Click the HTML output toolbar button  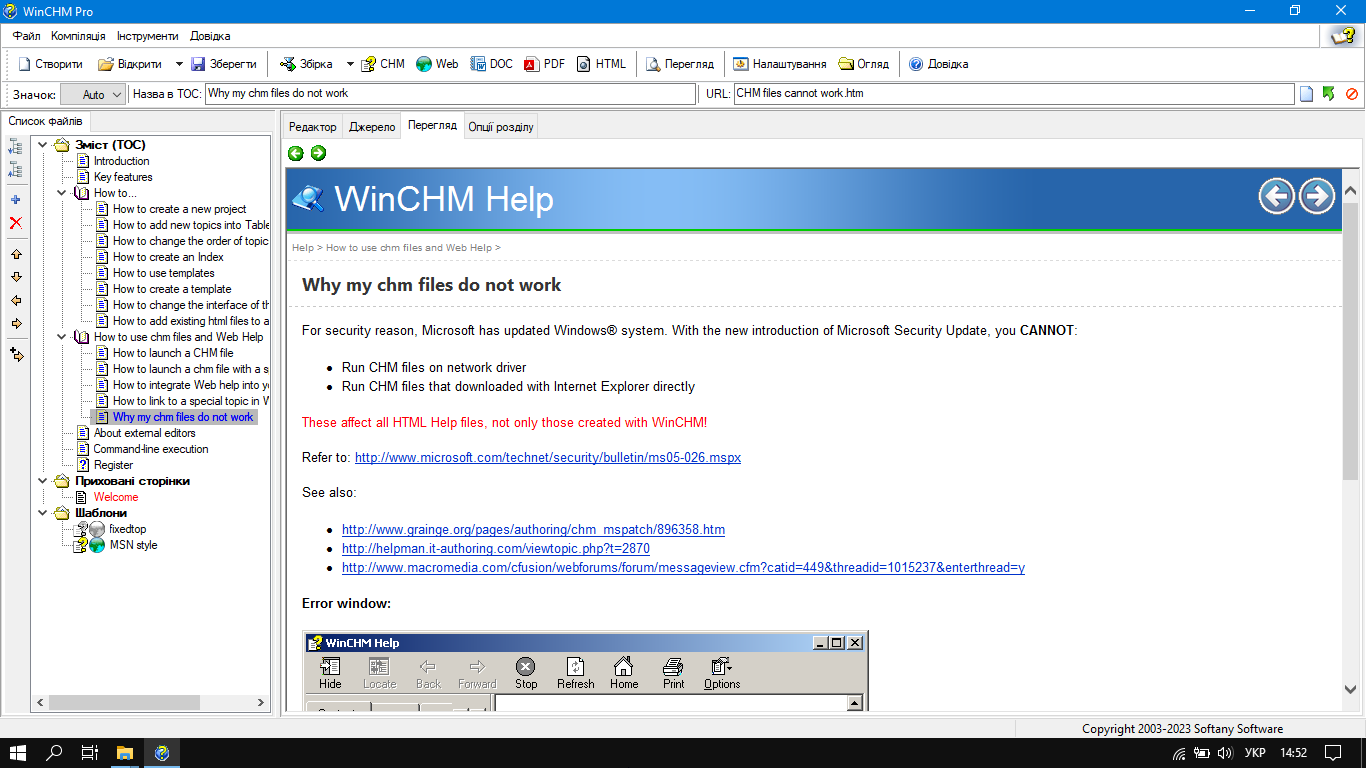click(x=602, y=64)
